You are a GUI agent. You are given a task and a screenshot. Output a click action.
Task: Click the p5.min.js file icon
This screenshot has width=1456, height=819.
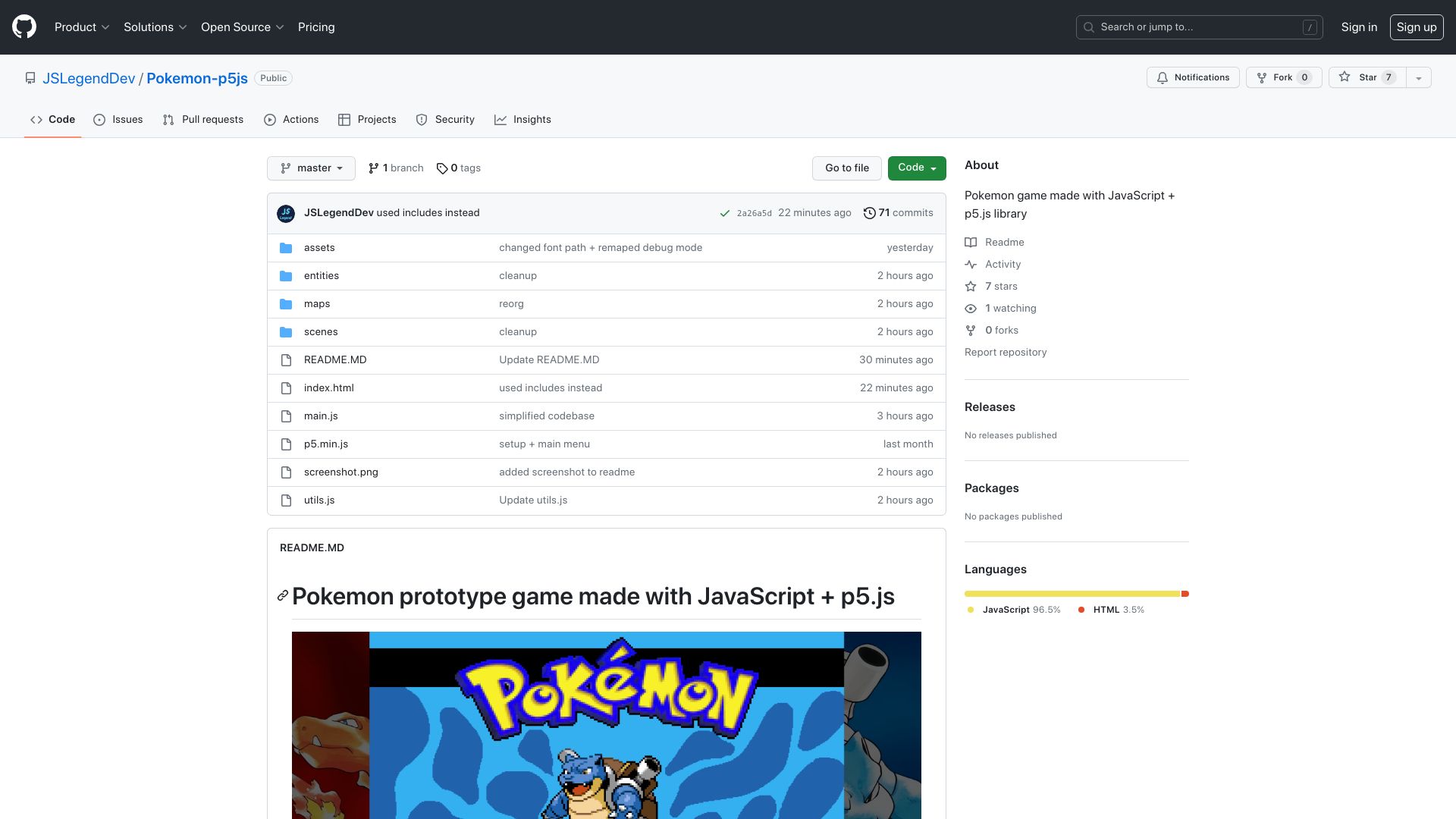coord(286,444)
